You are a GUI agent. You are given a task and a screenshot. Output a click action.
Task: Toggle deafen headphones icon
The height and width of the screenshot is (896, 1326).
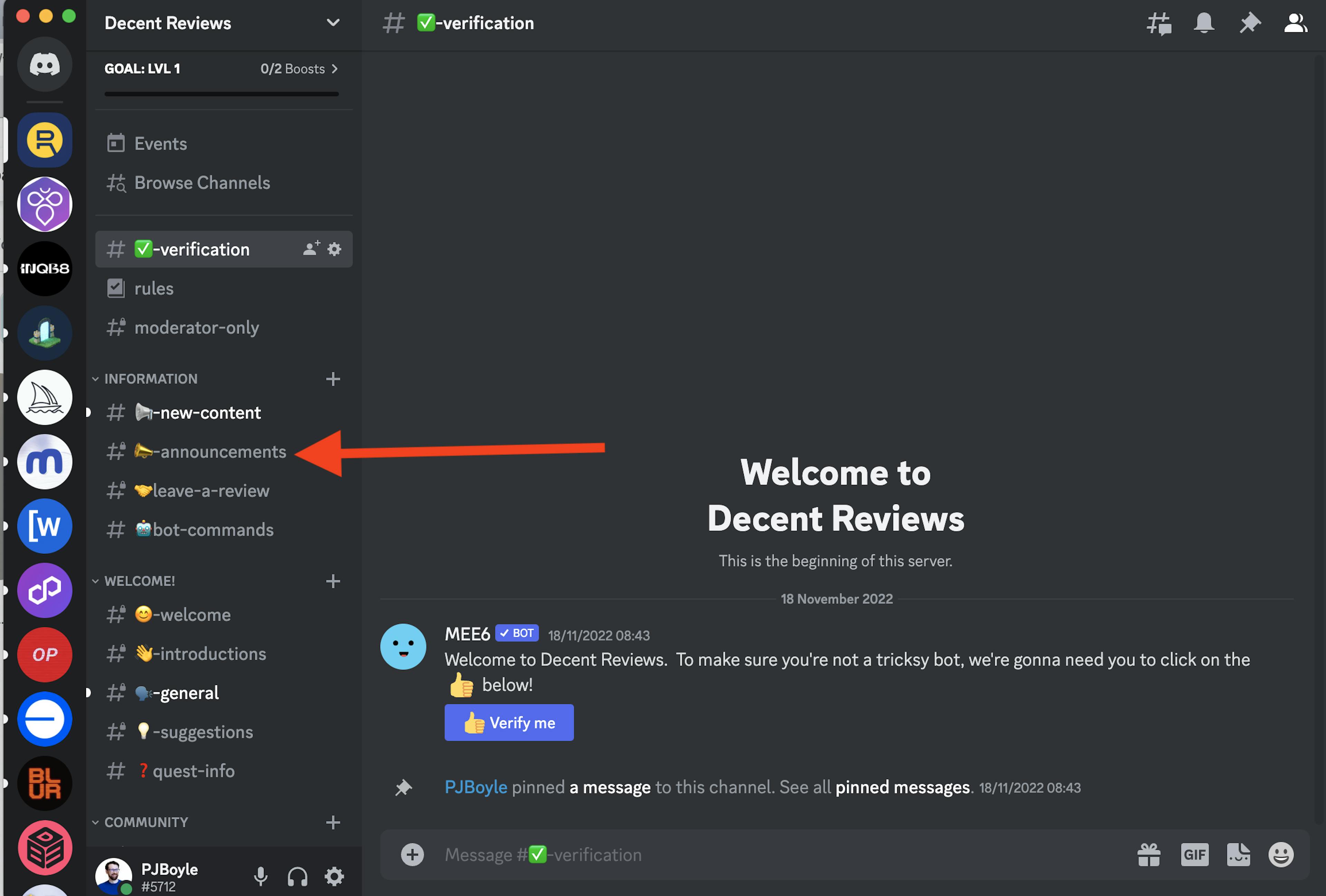[x=297, y=876]
